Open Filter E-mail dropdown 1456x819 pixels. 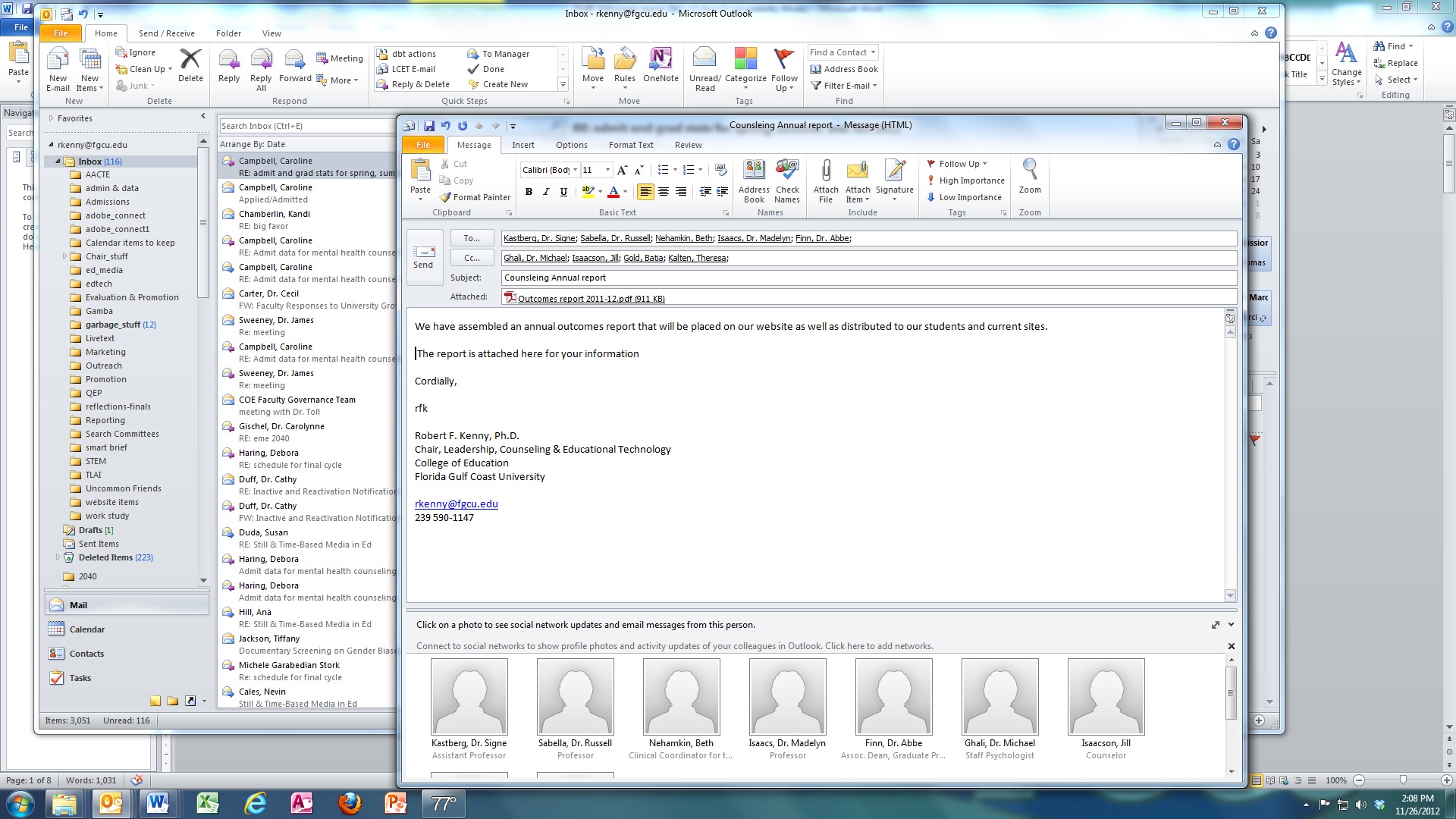coord(843,86)
